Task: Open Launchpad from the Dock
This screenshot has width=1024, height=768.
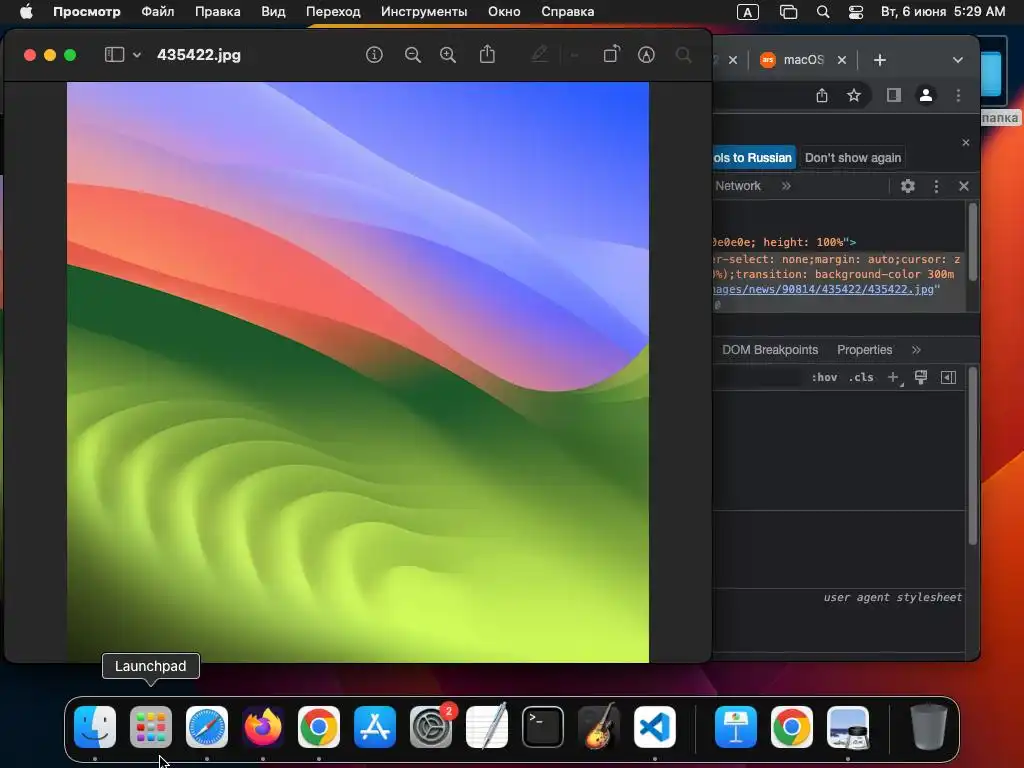Action: coord(151,727)
